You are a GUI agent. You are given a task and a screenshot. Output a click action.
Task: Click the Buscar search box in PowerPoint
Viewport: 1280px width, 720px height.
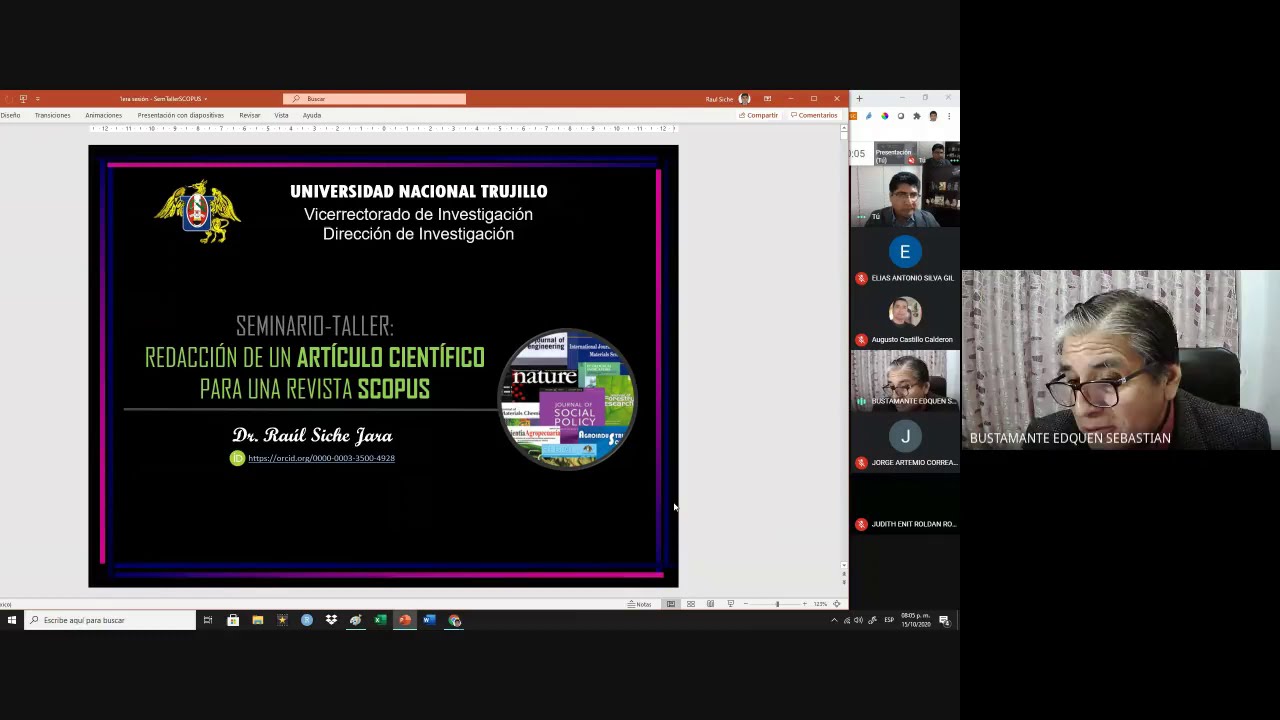375,99
